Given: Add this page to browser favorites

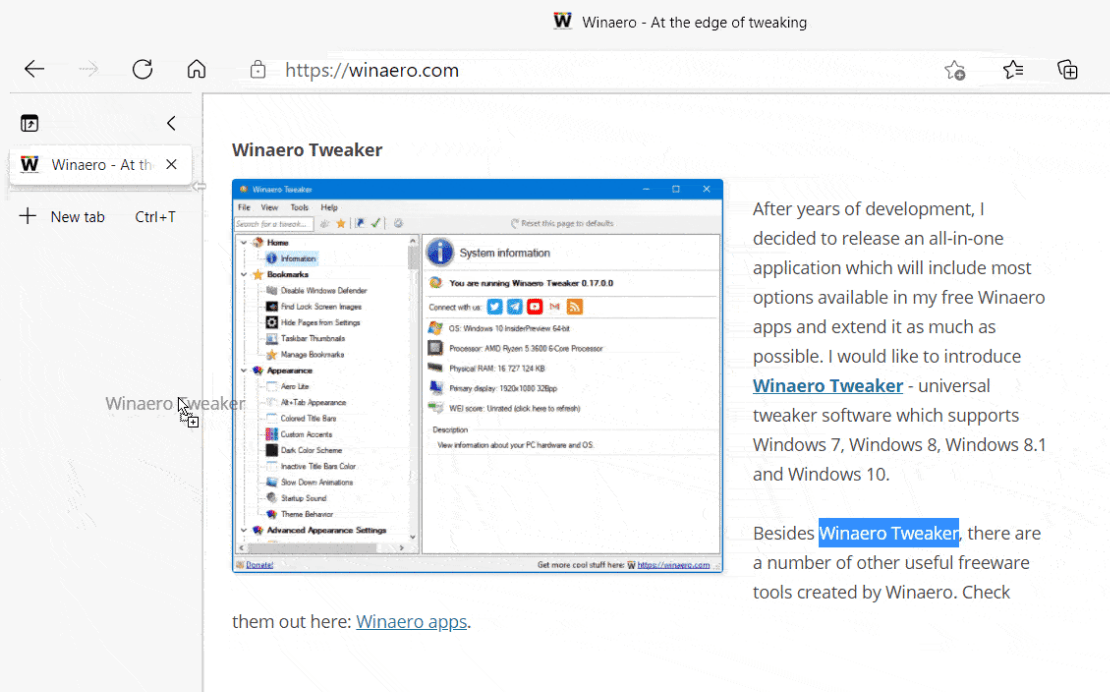Looking at the screenshot, I should coord(953,70).
